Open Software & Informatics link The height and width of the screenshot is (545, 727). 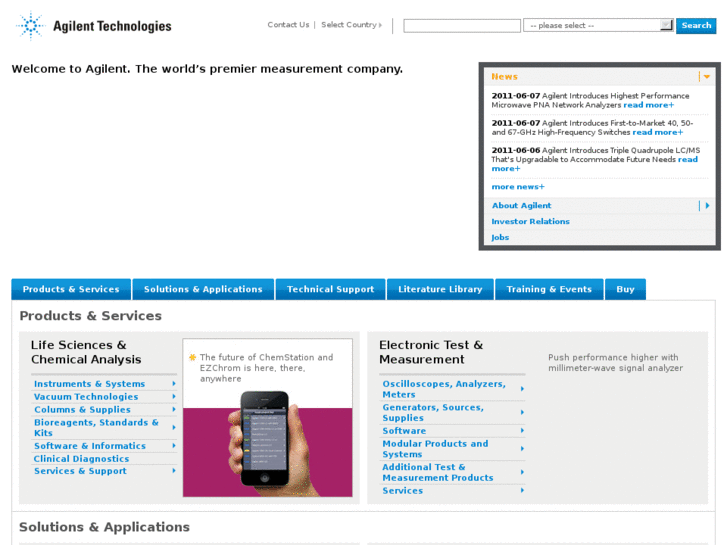[89, 446]
